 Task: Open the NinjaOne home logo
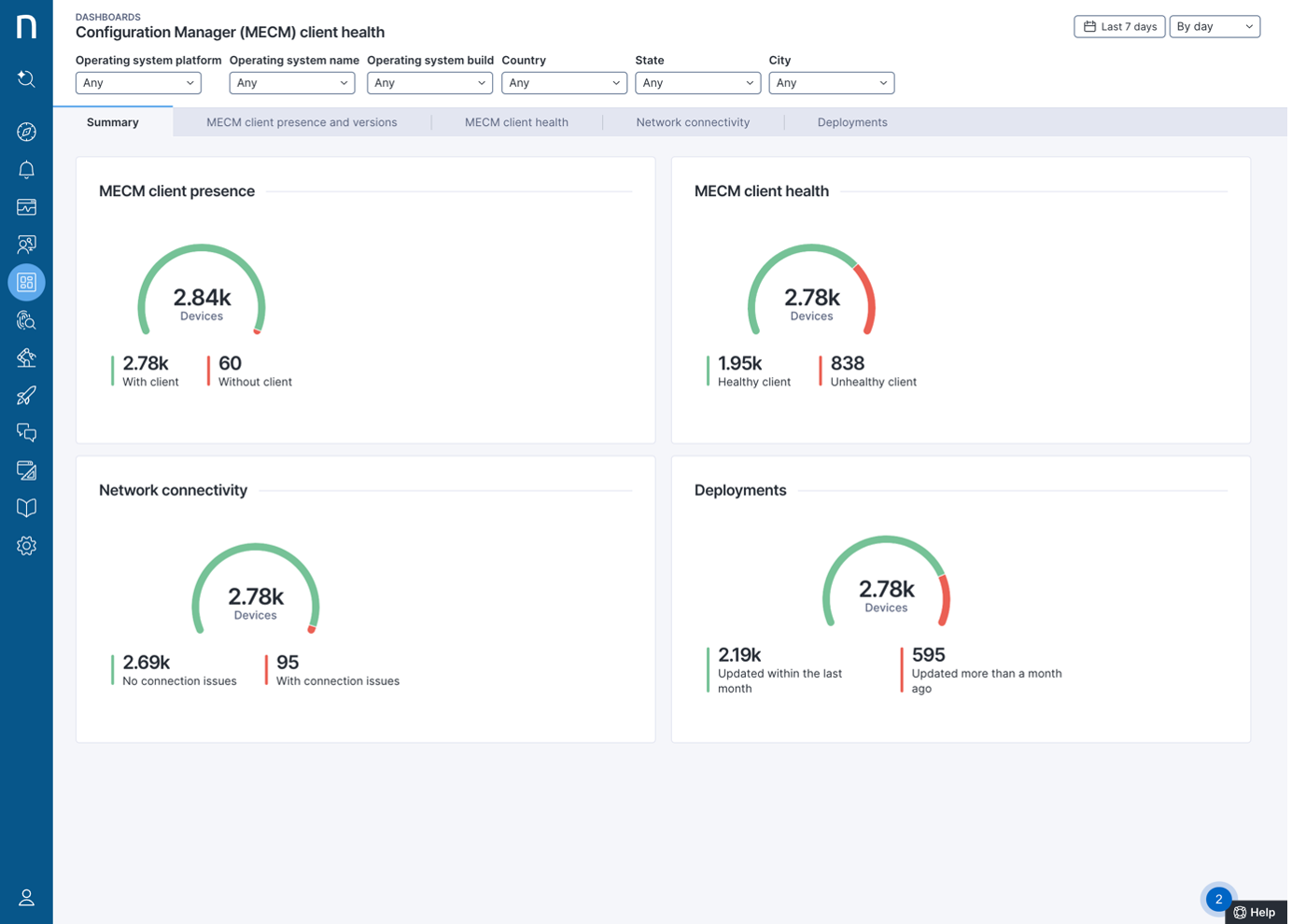[26, 26]
